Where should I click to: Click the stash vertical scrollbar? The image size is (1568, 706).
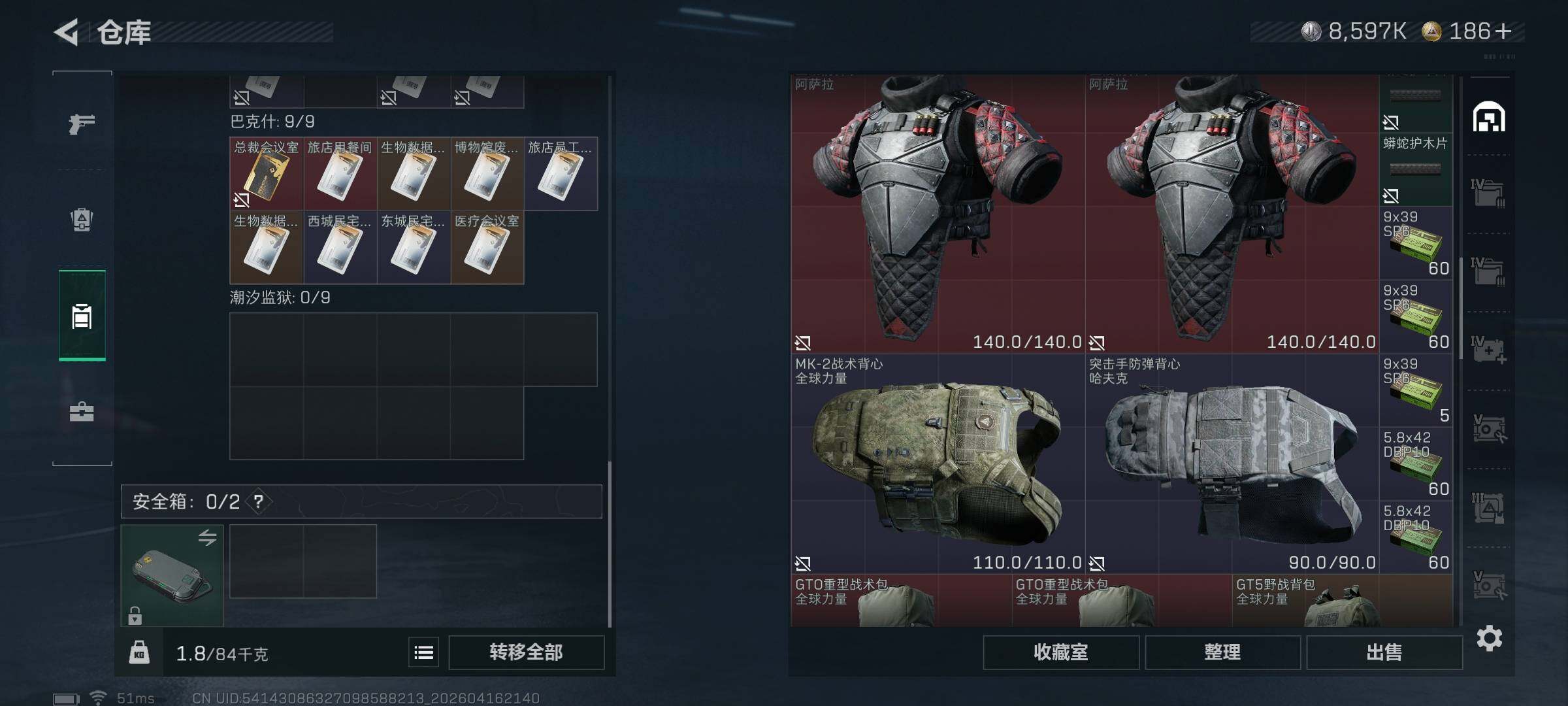point(1461,307)
